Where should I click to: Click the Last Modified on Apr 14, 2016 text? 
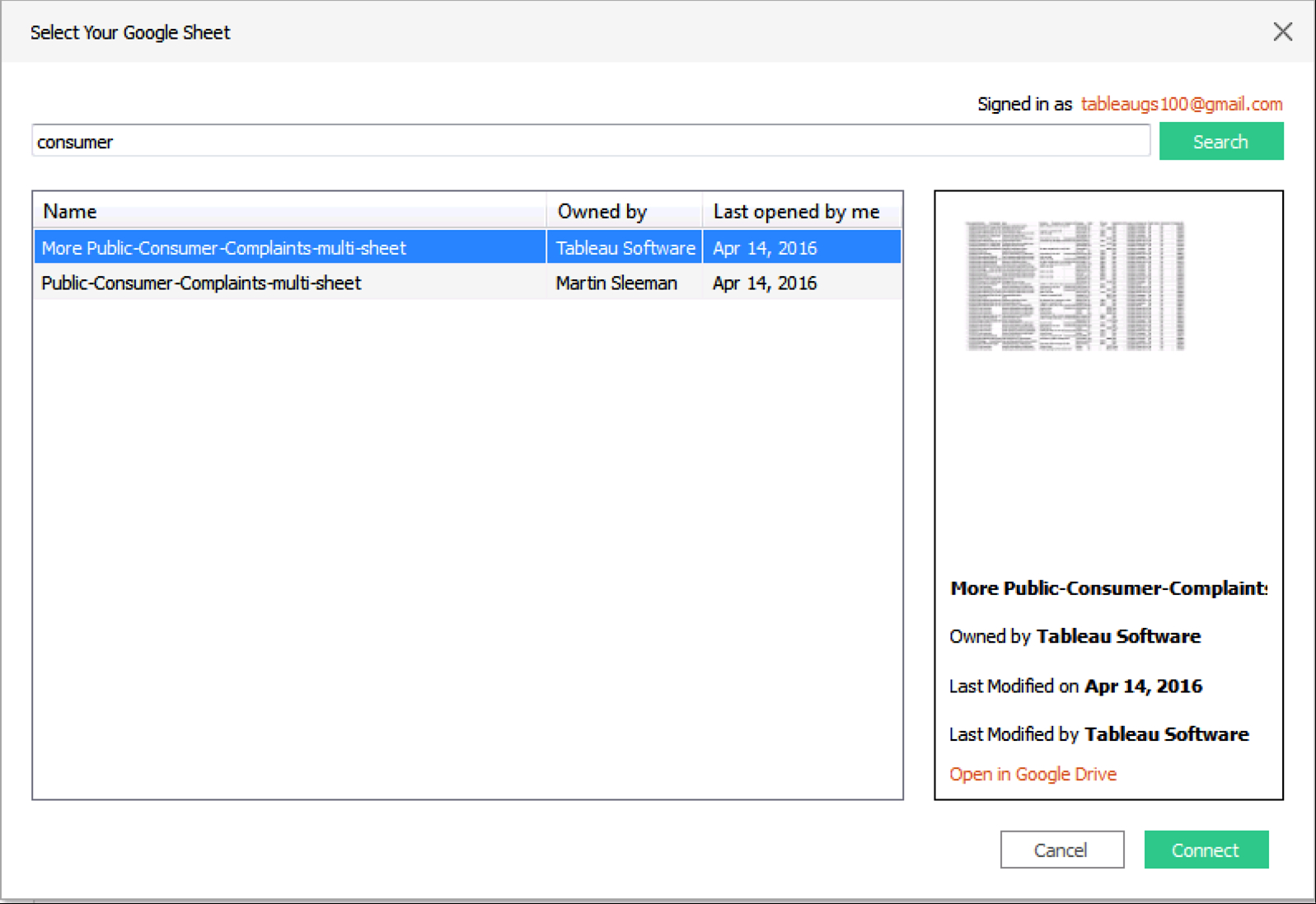(1075, 686)
